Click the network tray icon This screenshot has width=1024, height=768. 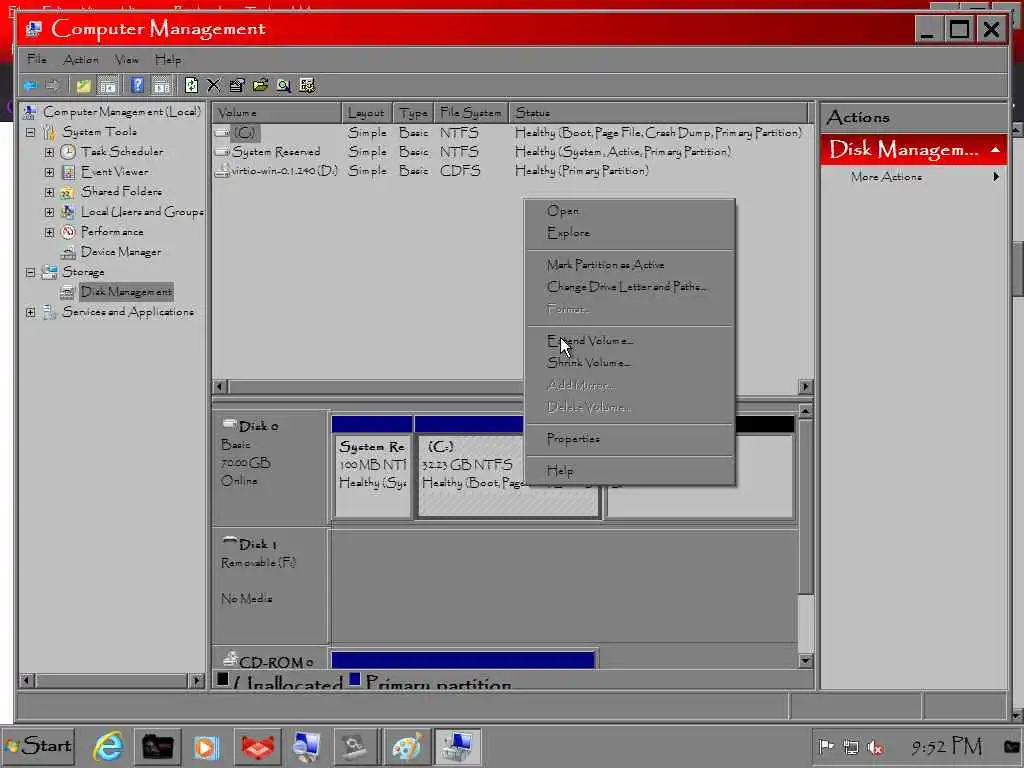pos(850,746)
